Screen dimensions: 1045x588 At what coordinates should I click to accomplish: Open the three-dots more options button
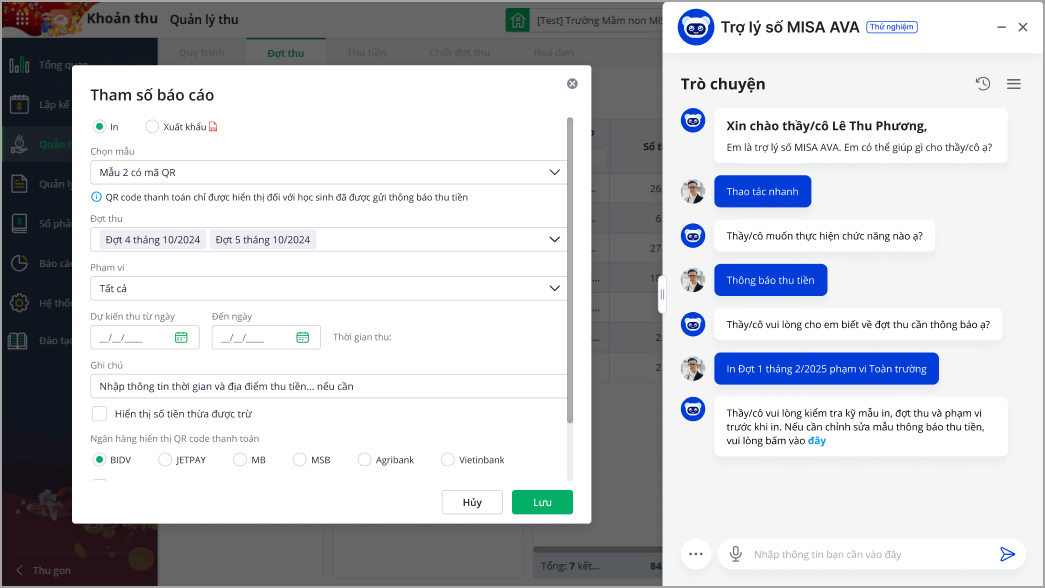696,554
